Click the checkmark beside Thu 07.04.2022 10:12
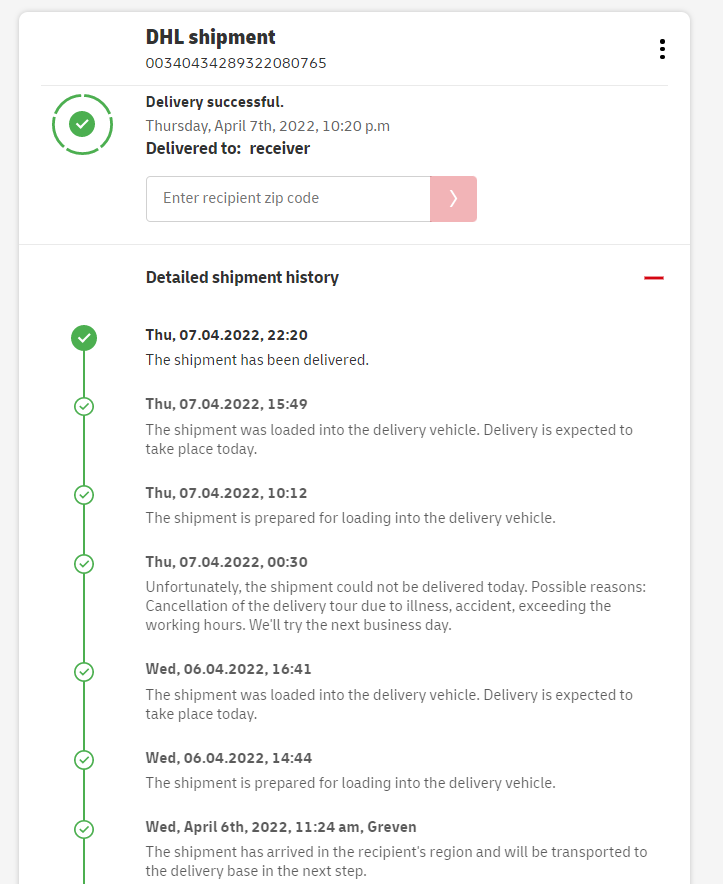The width and height of the screenshot is (723, 884). pos(84,495)
